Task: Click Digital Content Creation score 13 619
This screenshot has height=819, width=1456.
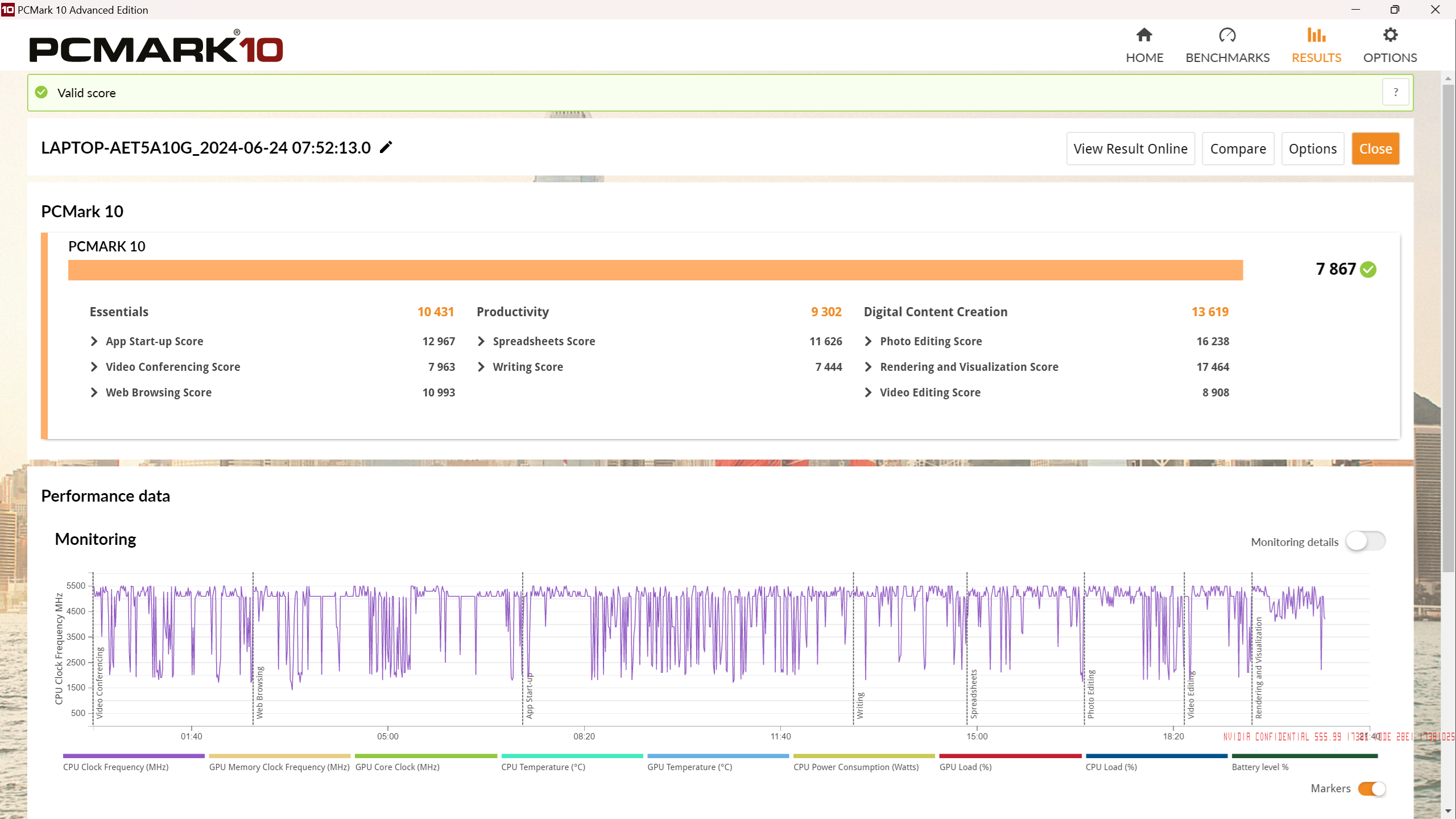Action: [x=1210, y=312]
